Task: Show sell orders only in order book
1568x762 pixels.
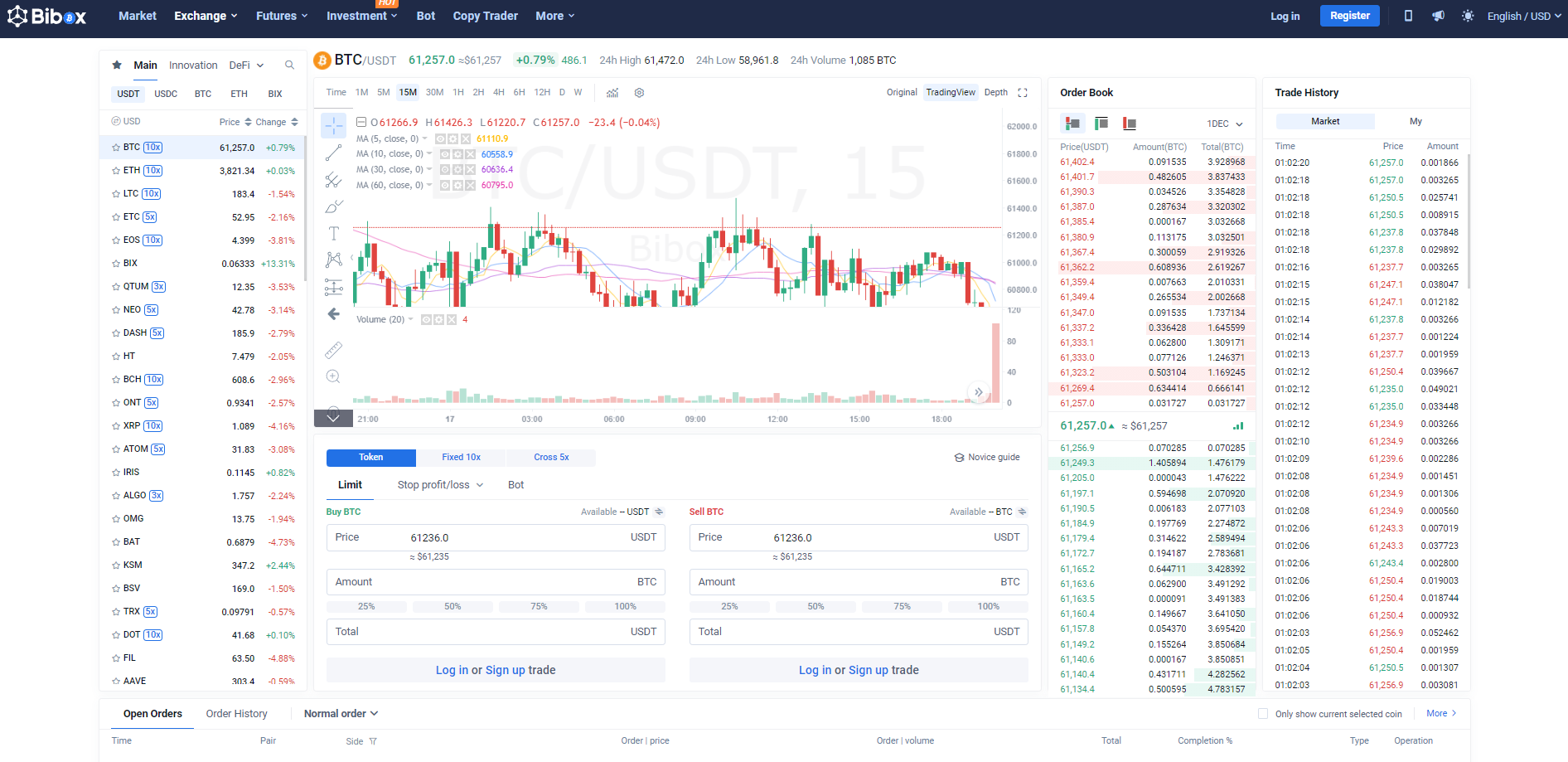Action: tap(1130, 124)
